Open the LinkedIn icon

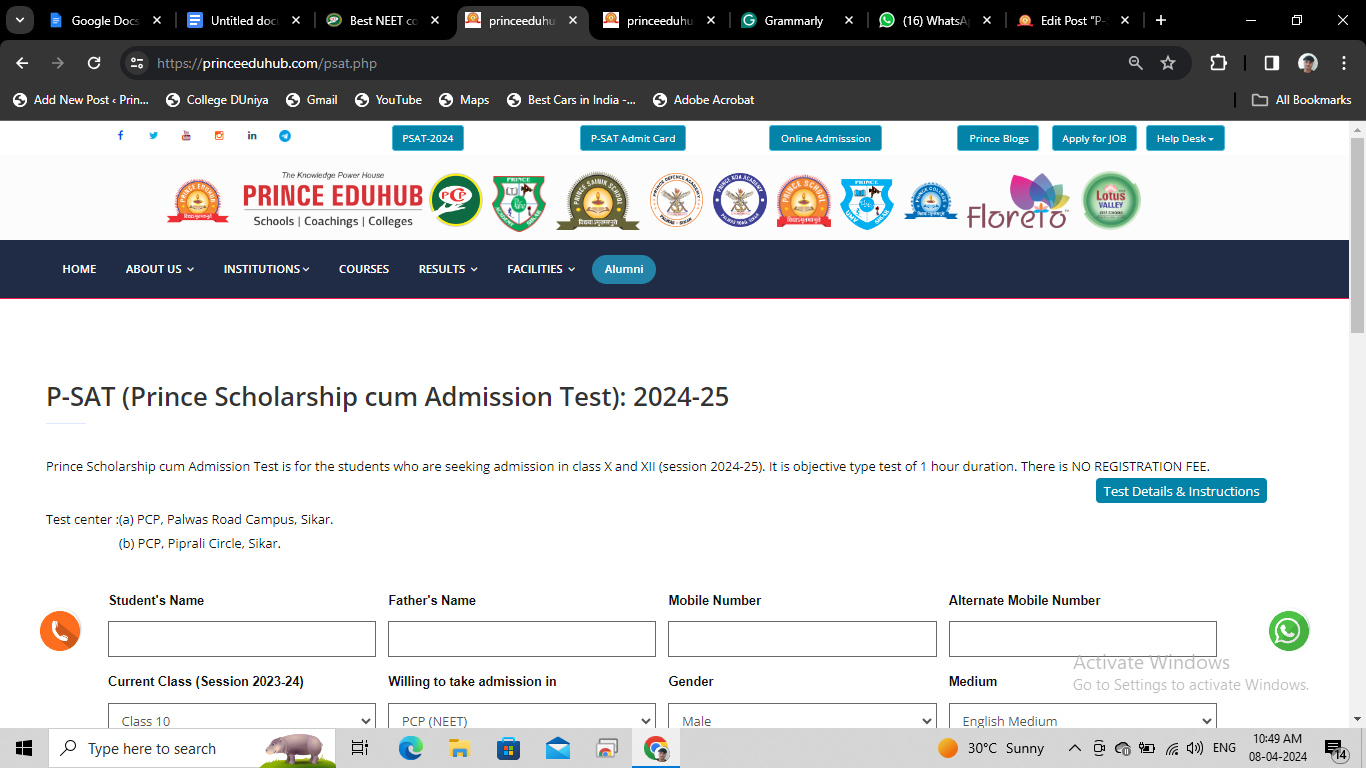click(x=252, y=136)
